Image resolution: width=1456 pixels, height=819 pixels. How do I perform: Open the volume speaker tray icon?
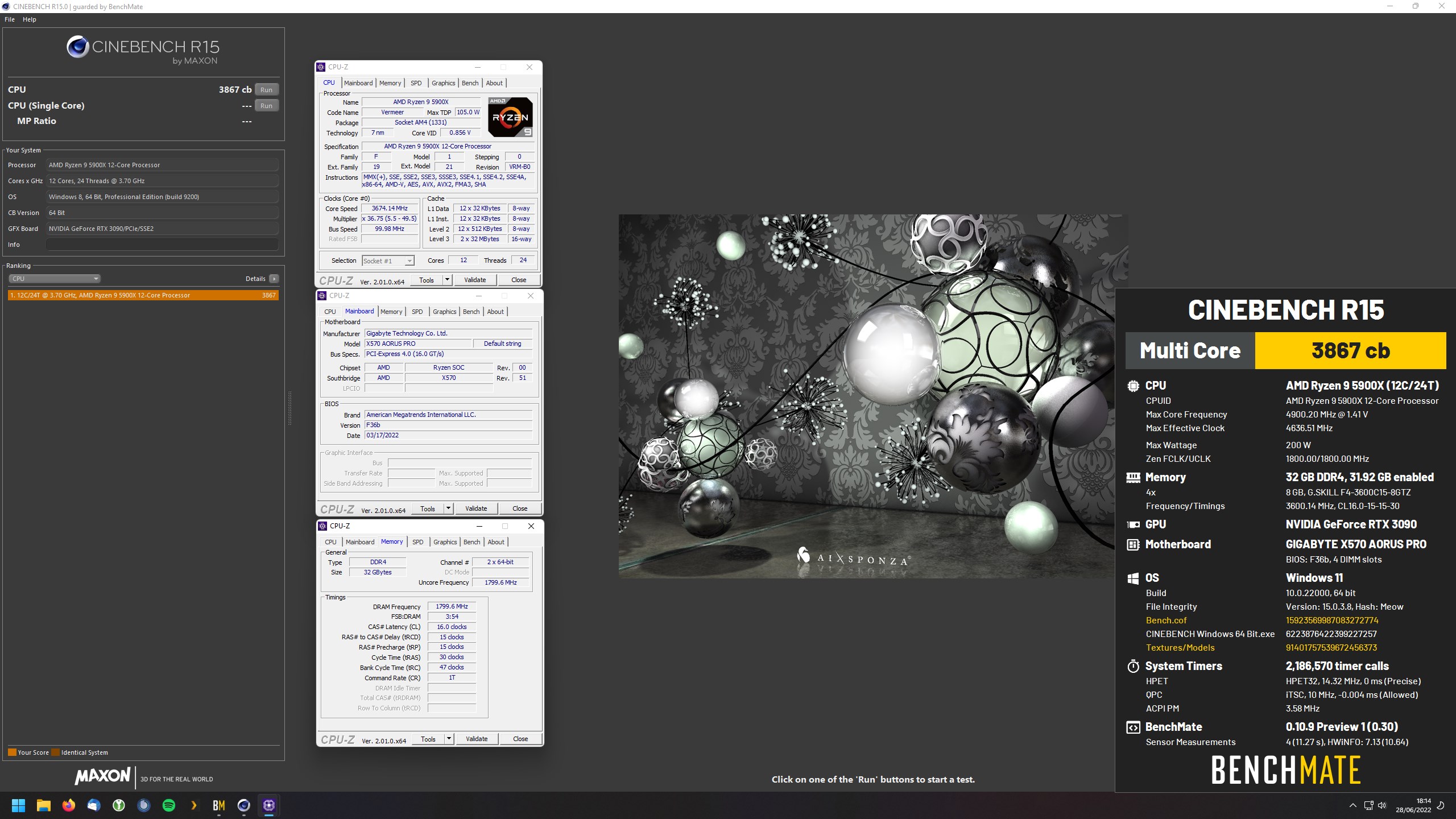click(1382, 805)
